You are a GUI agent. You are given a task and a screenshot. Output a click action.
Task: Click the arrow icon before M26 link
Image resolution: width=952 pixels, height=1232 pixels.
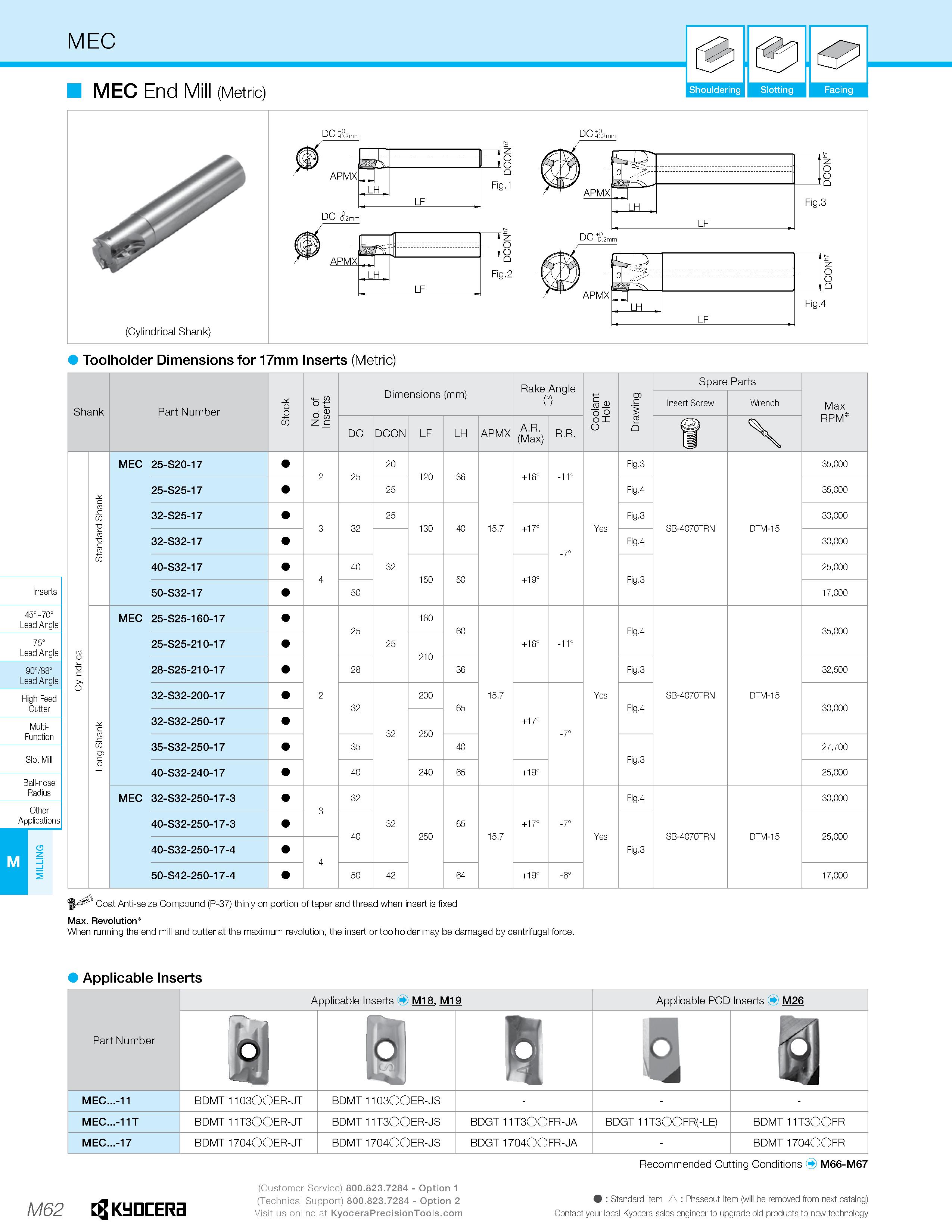(773, 1000)
